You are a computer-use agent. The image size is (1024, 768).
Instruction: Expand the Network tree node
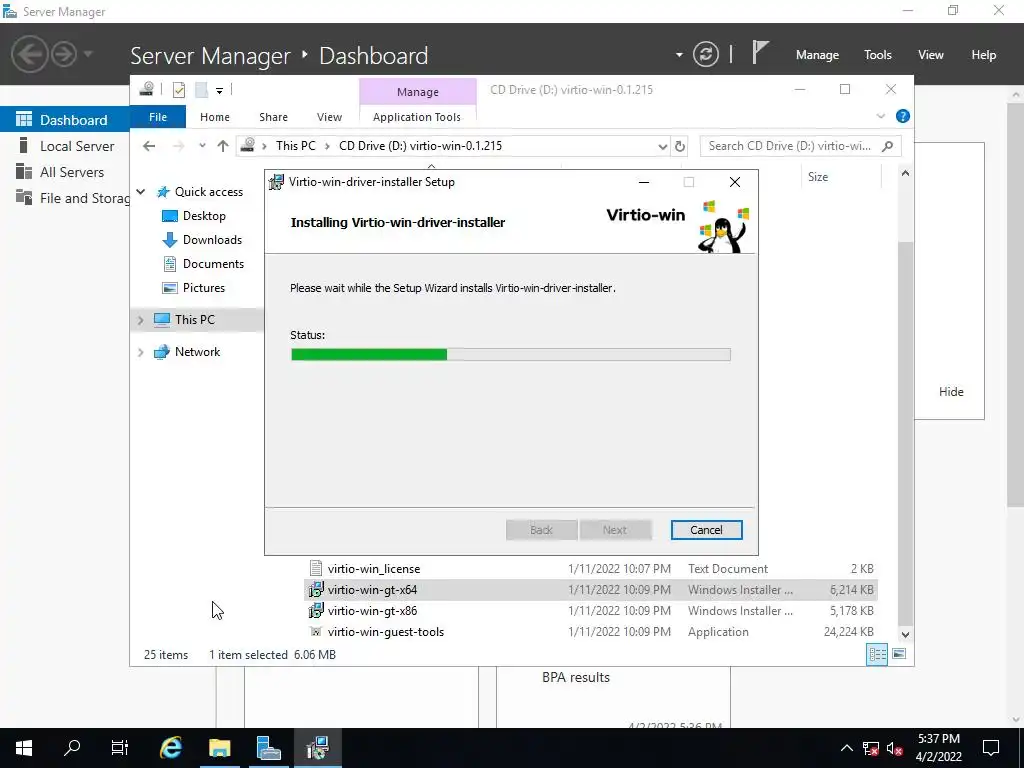140,352
